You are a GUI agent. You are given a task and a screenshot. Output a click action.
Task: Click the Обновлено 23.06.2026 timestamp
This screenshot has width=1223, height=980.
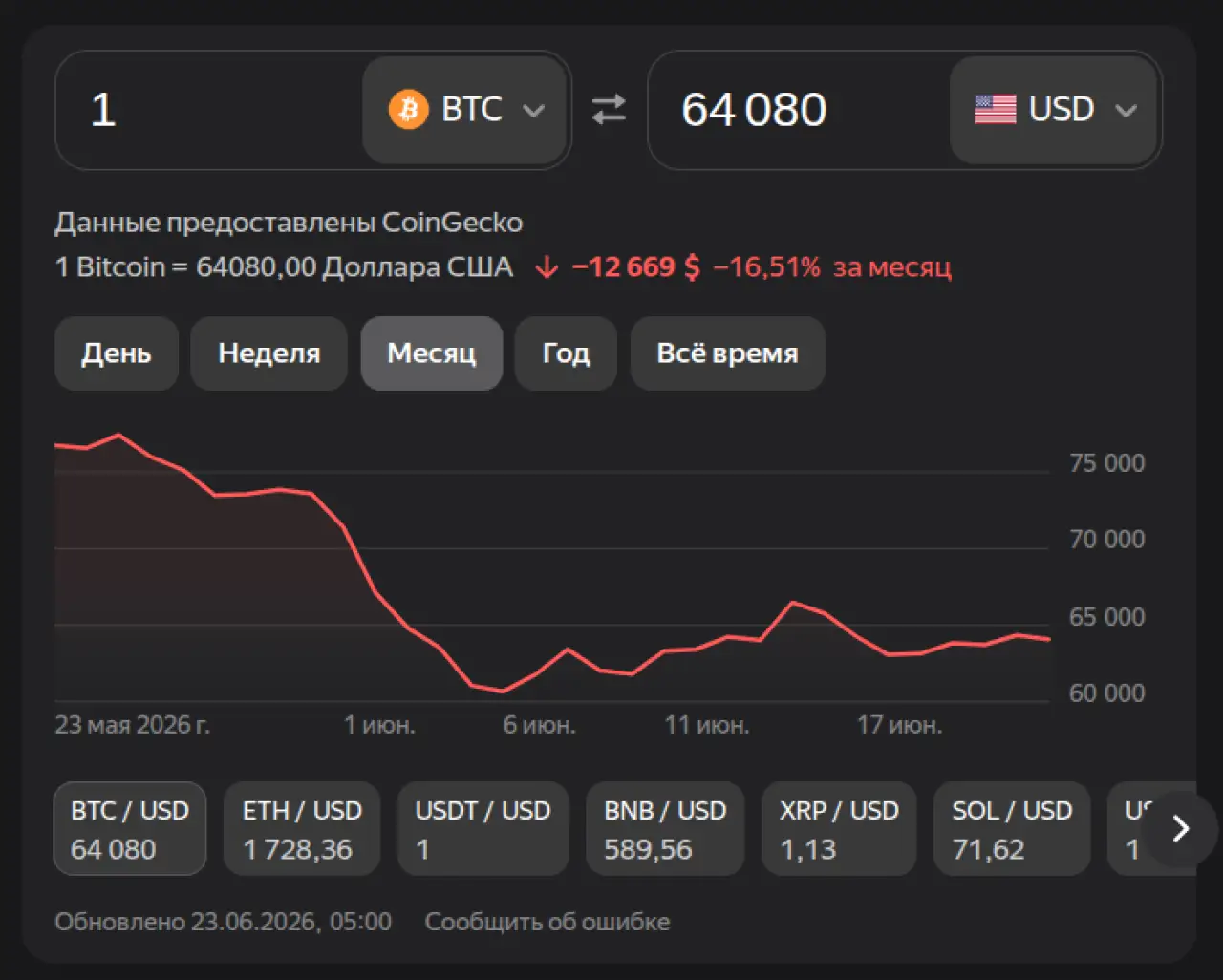(x=223, y=922)
